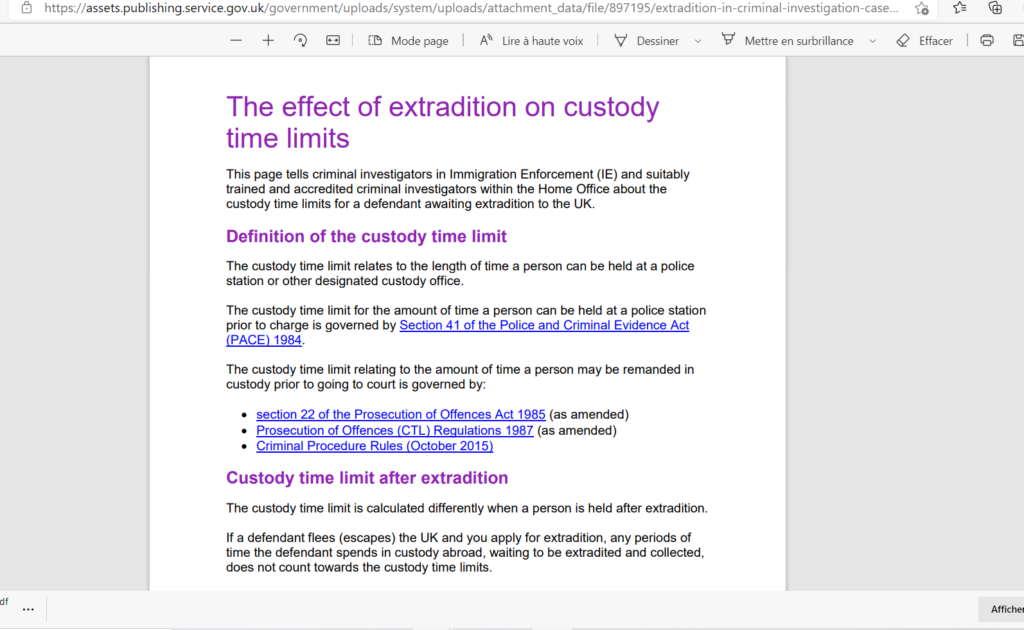Open the Collections icon
Viewport: 1024px width, 630px height.
tap(995, 8)
